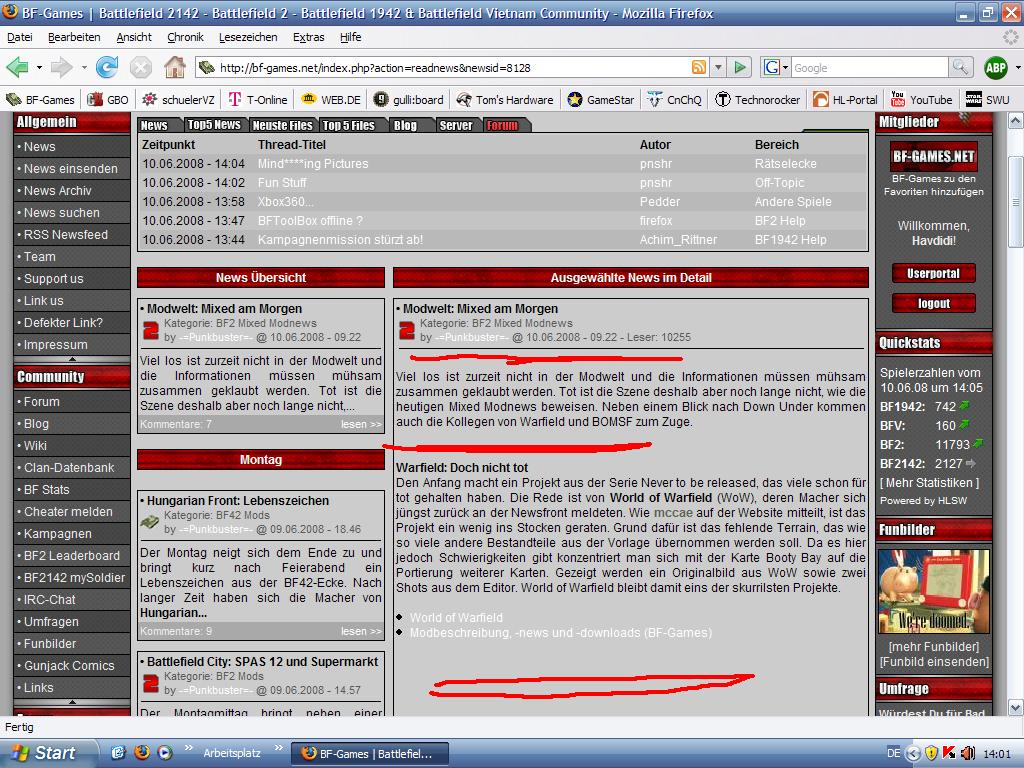Open the SWU bookmark
The image size is (1024, 768).
tap(988, 99)
